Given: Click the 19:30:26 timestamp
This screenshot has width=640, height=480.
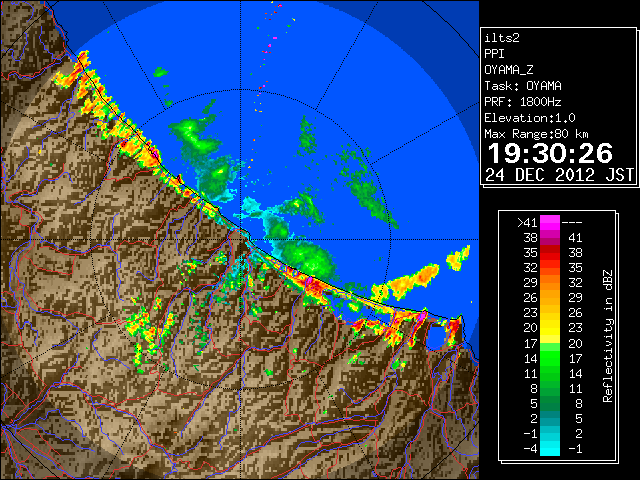Looking at the screenshot, I should point(550,153).
